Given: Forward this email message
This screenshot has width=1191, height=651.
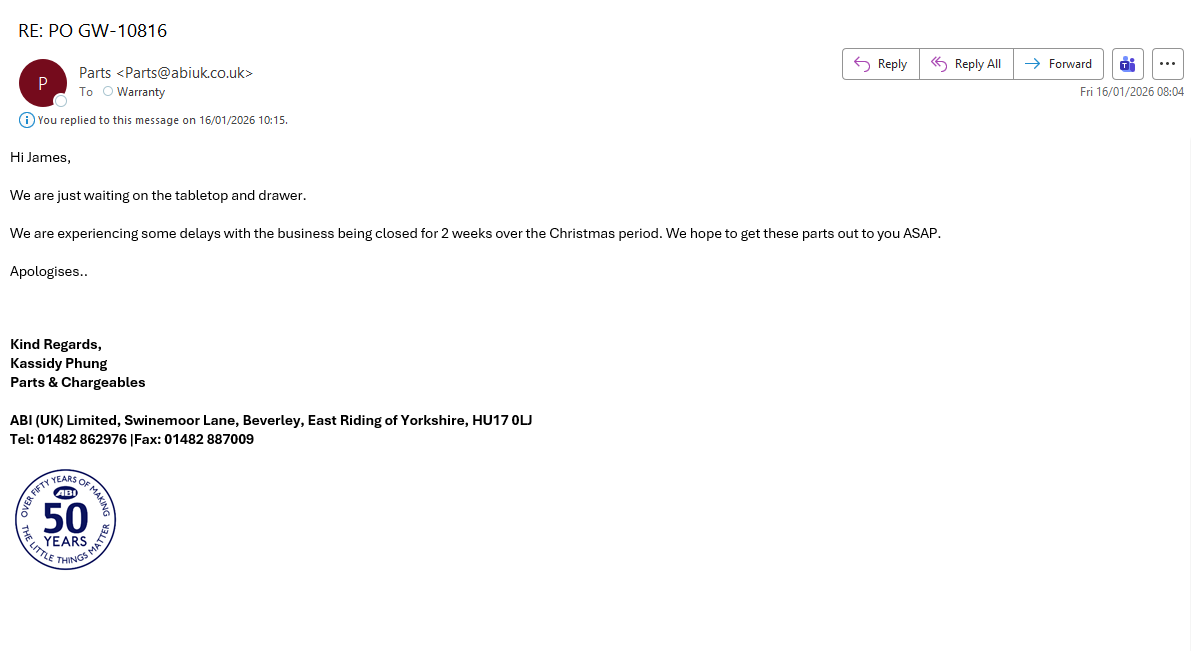Looking at the screenshot, I should coord(1058,64).
